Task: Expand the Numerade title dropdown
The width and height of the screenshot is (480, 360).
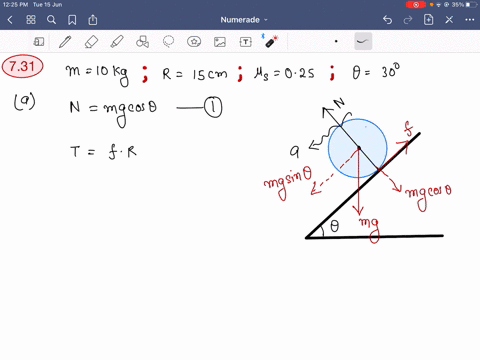Action: 244,20
